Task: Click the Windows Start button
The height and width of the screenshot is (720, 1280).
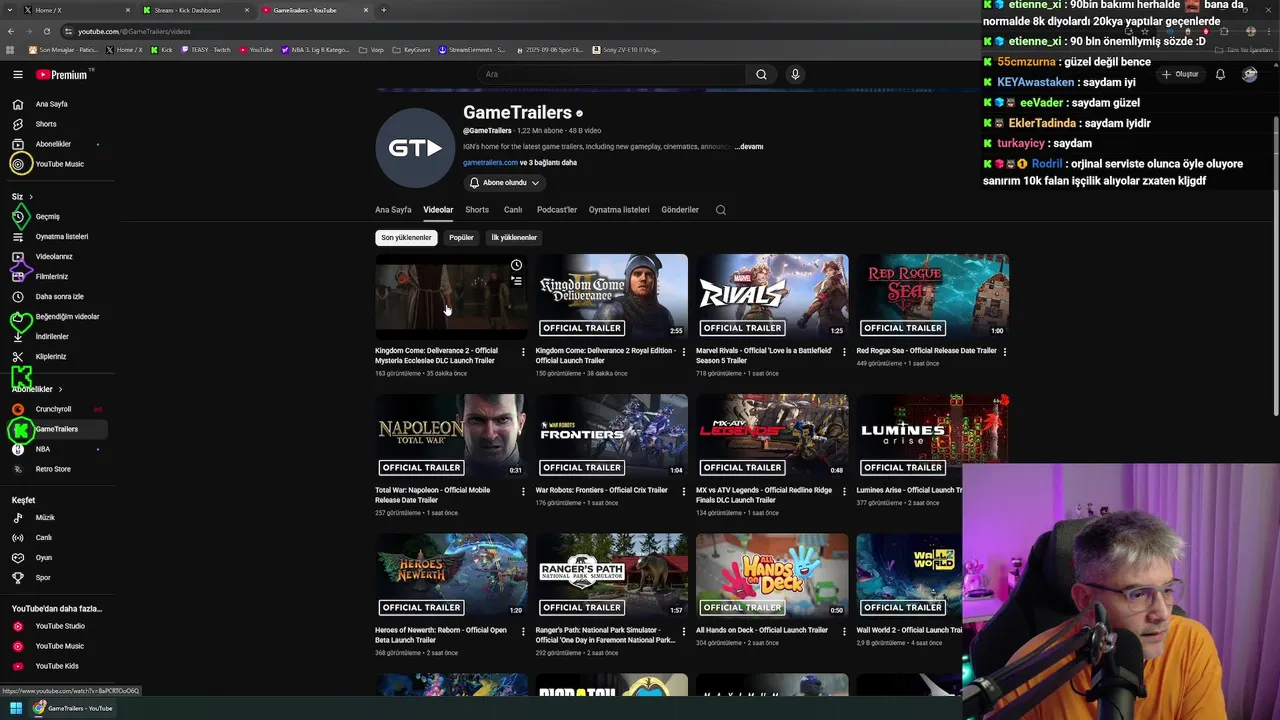Action: coord(16,708)
